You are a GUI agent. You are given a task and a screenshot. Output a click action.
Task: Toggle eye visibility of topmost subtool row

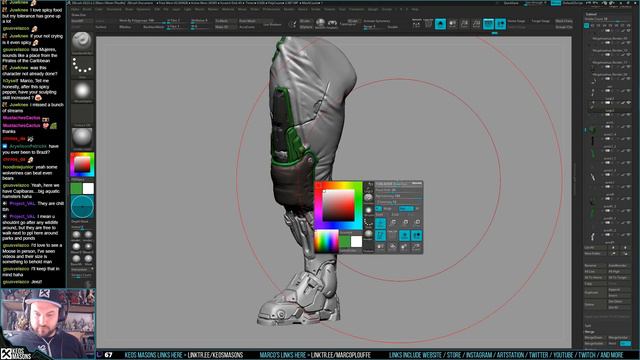point(628,31)
